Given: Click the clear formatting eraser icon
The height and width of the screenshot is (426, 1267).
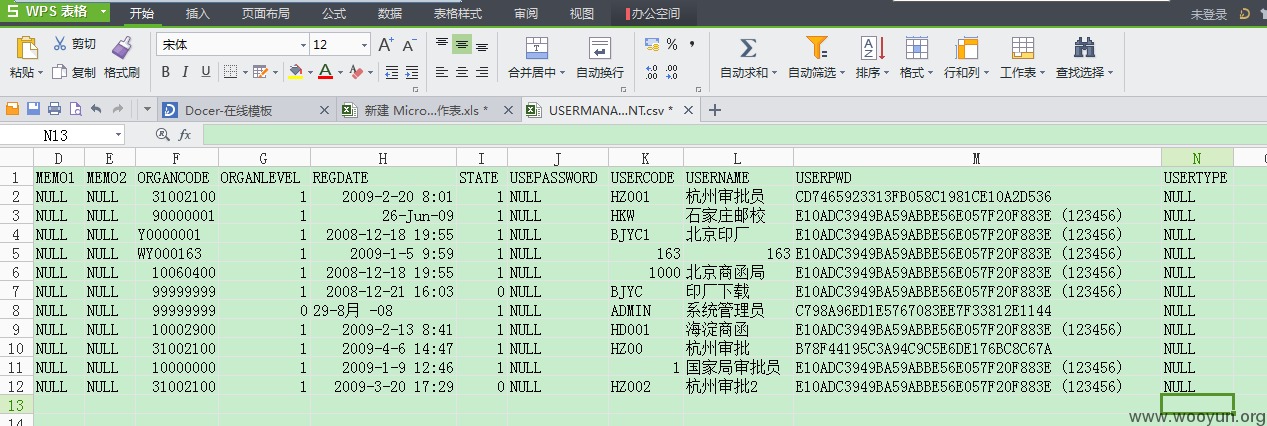Looking at the screenshot, I should (x=355, y=72).
